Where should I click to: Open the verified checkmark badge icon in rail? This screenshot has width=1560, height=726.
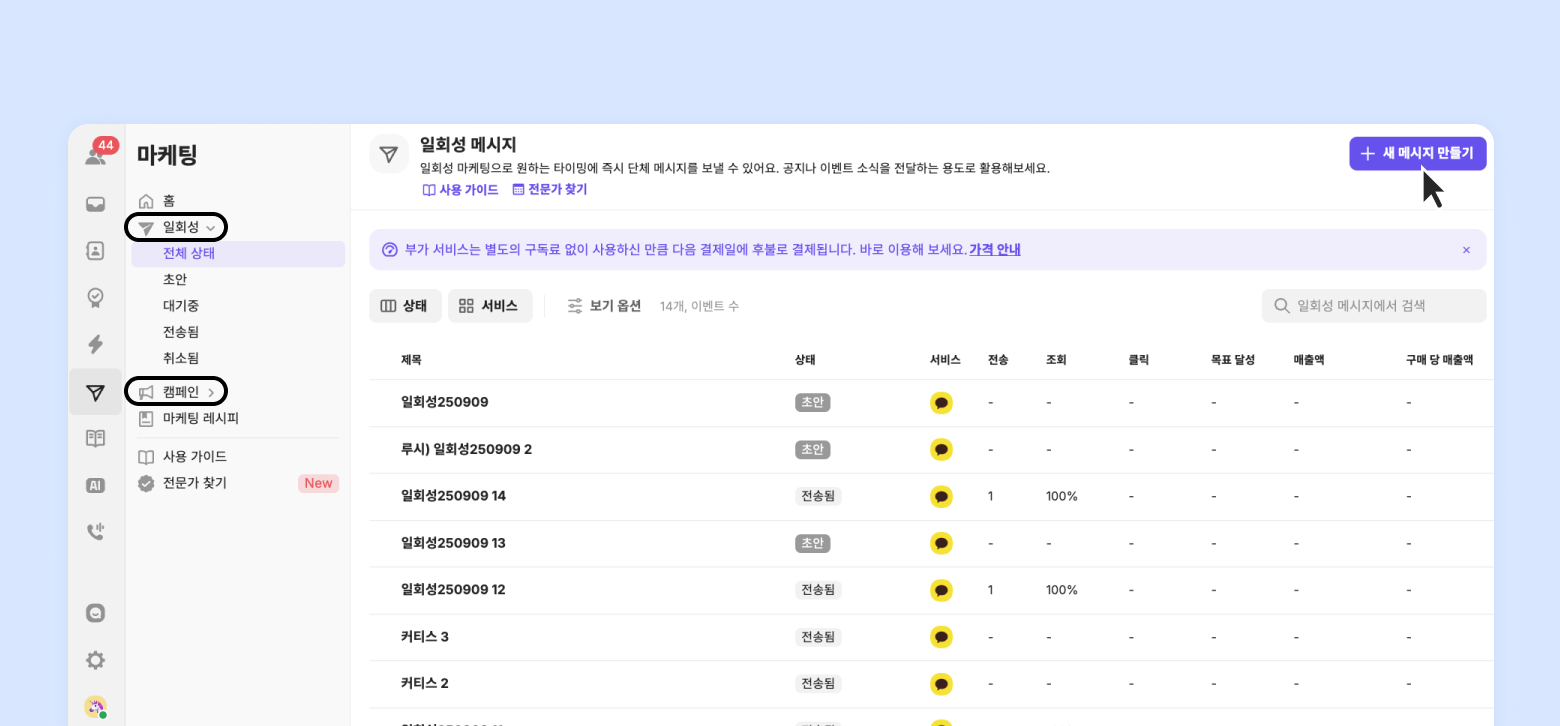pyautogui.click(x=96, y=297)
